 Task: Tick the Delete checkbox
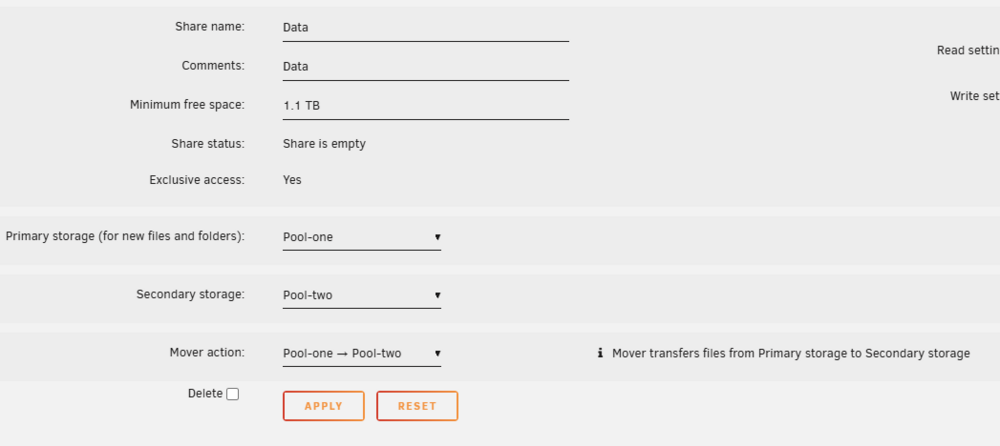pyautogui.click(x=233, y=394)
